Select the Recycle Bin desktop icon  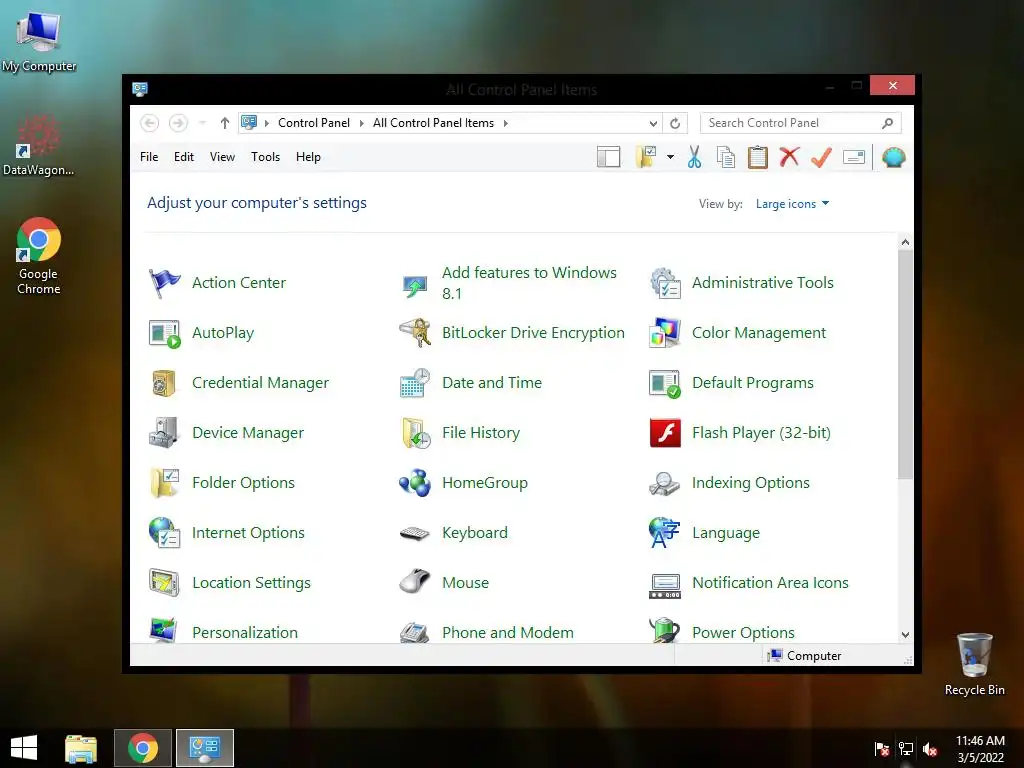coord(974,664)
